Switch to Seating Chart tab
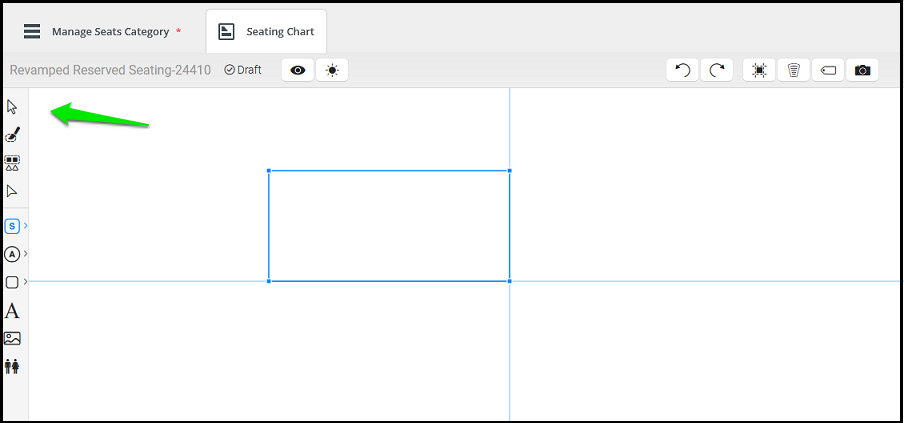This screenshot has height=423, width=904. point(266,32)
